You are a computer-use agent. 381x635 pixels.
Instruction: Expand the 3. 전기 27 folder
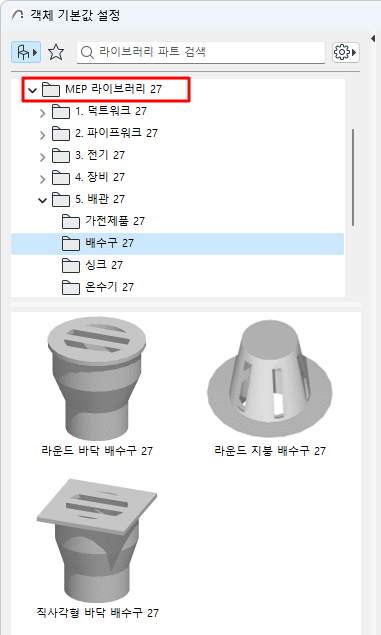pos(43,157)
